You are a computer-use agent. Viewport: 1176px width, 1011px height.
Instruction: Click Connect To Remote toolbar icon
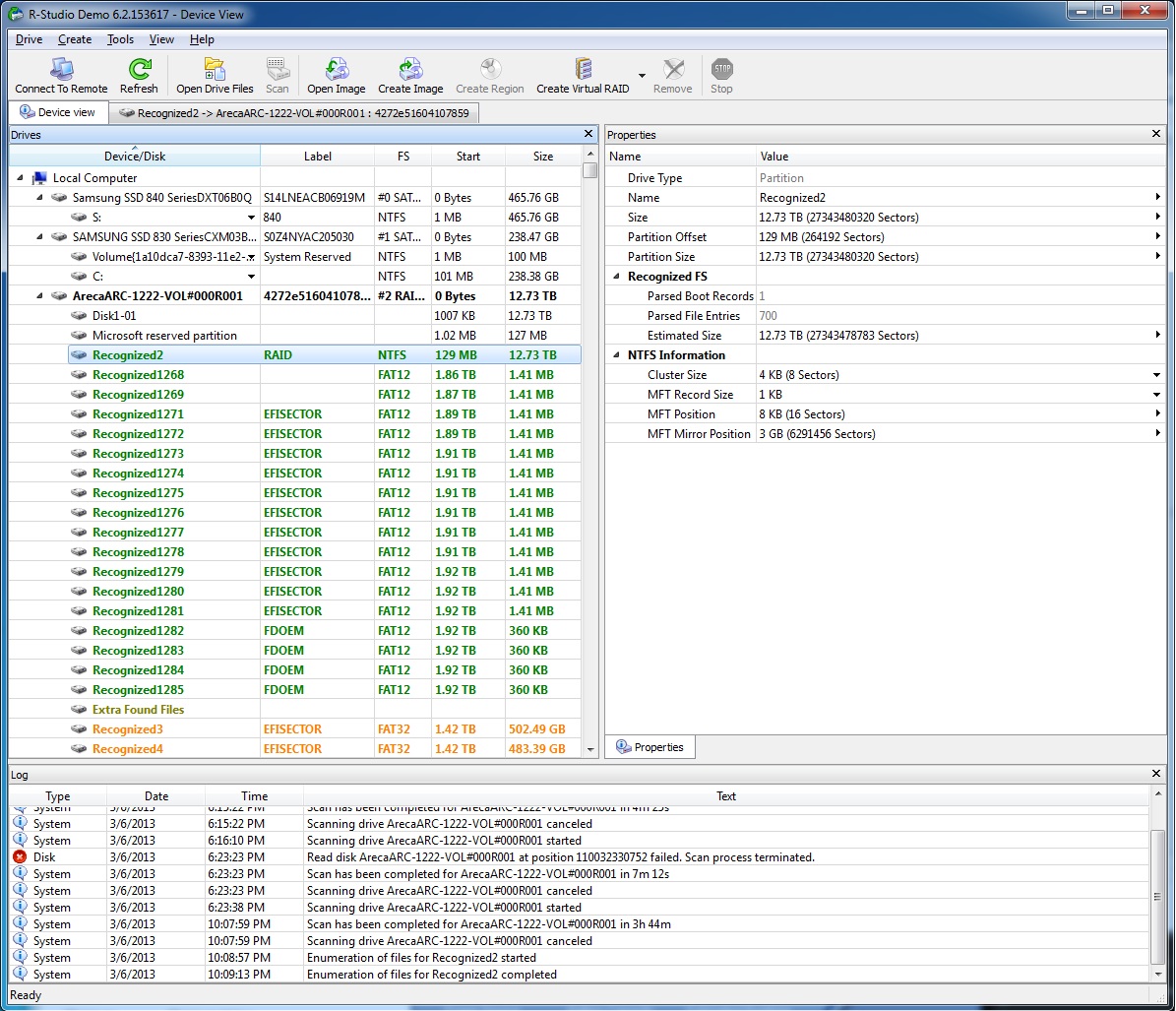click(61, 76)
